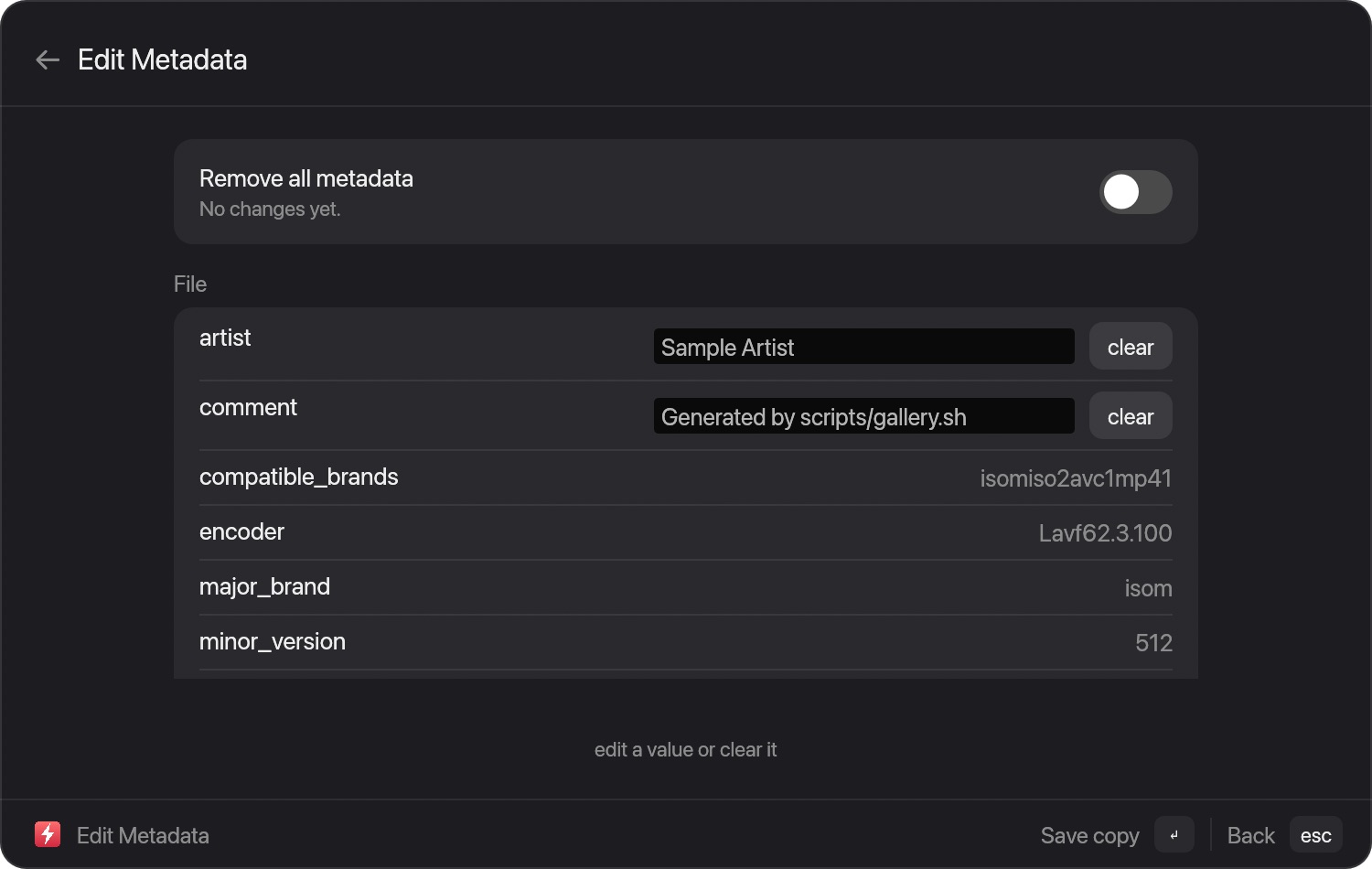This screenshot has height=869, width=1372.
Task: Select the compatible_brands label
Action: (x=299, y=477)
